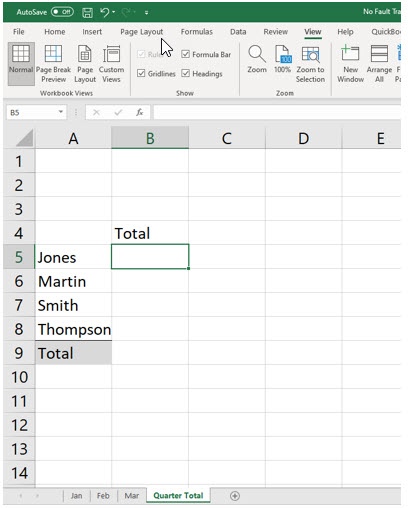Click the Insert Function fx icon
Viewport: 408px width, 508px height.
[140, 112]
